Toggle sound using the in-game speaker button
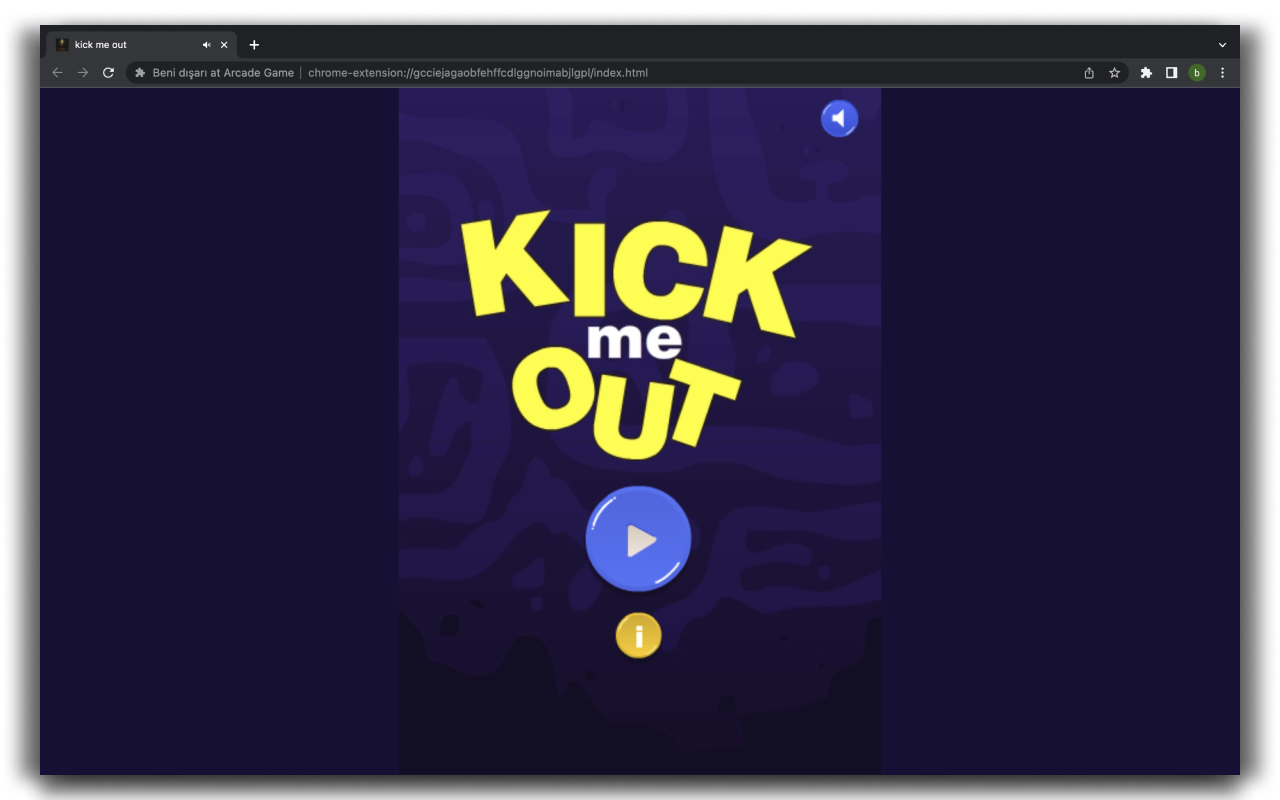The image size is (1280, 800). 839,117
